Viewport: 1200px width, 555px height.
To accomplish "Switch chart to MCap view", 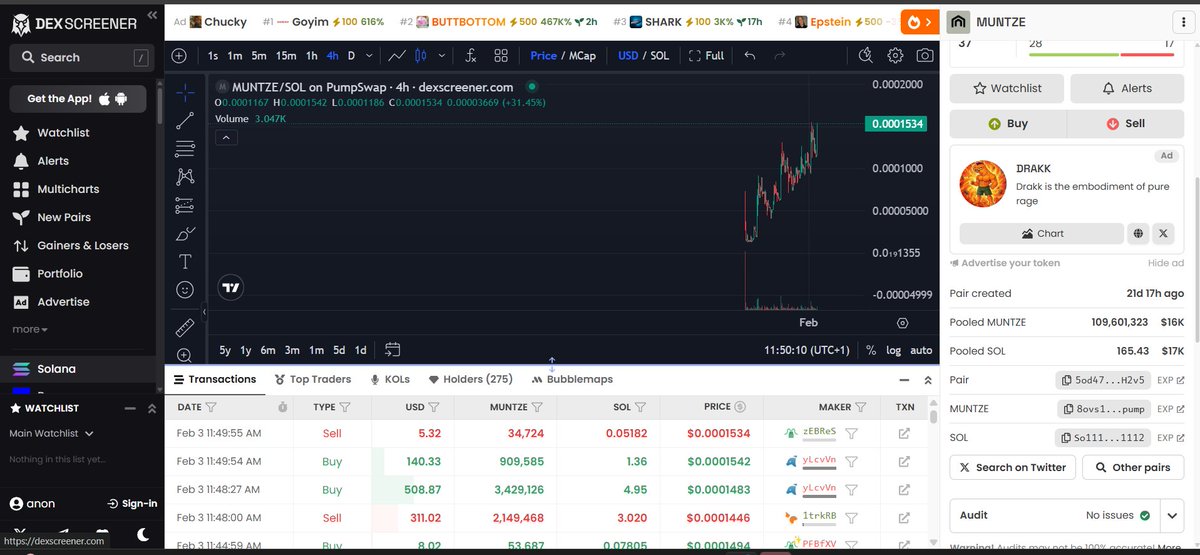I will point(582,56).
